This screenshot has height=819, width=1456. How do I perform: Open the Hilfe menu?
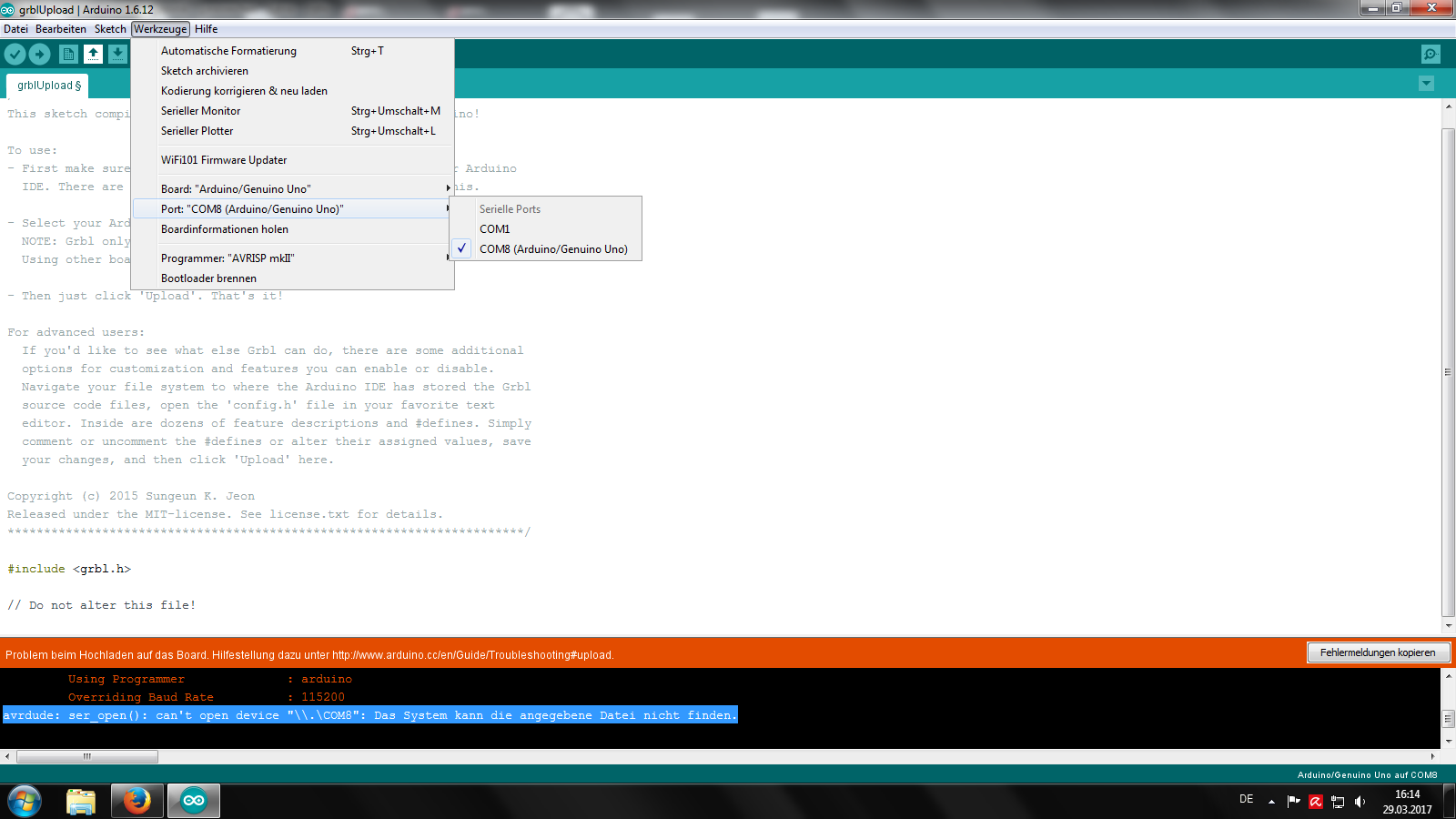coord(206,29)
